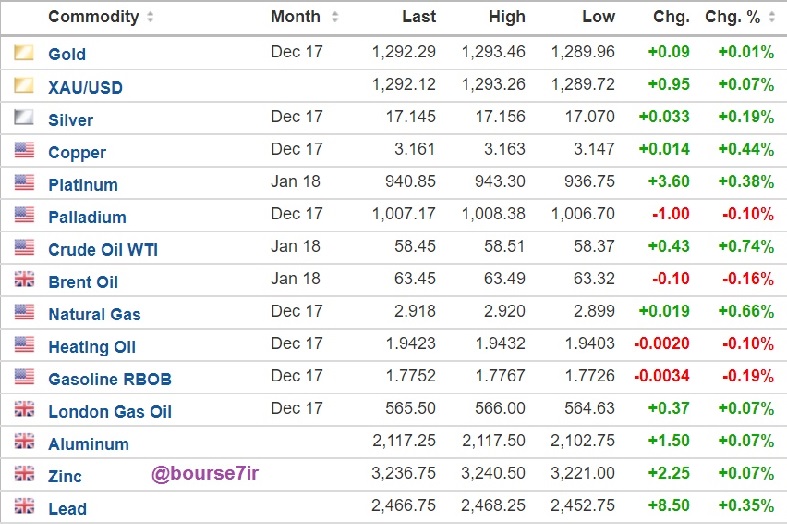Open the Lead commodity link
This screenshot has width=787, height=524.
pyautogui.click(x=67, y=509)
